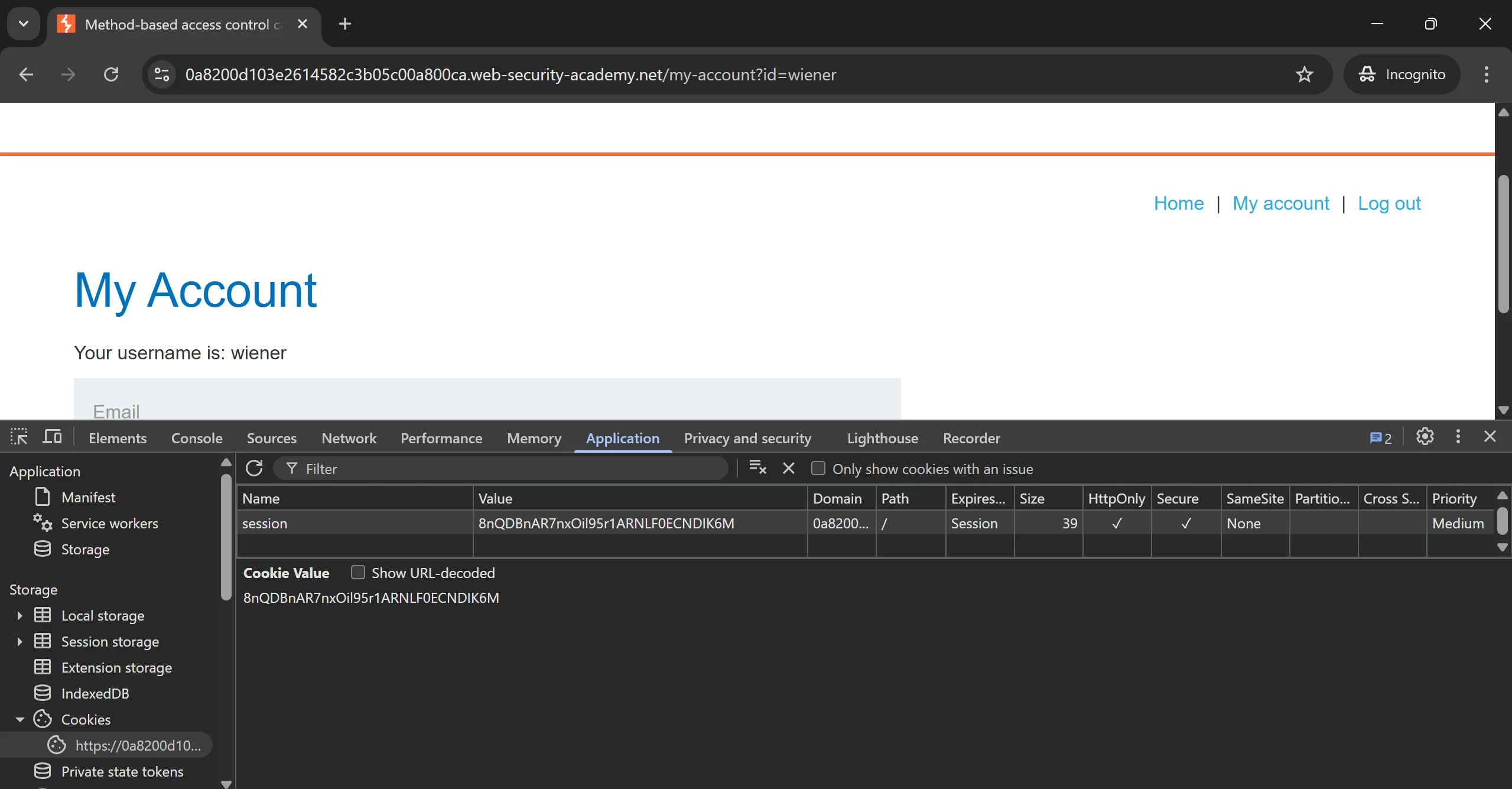
Task: Click the Log out link
Action: pyautogui.click(x=1389, y=203)
